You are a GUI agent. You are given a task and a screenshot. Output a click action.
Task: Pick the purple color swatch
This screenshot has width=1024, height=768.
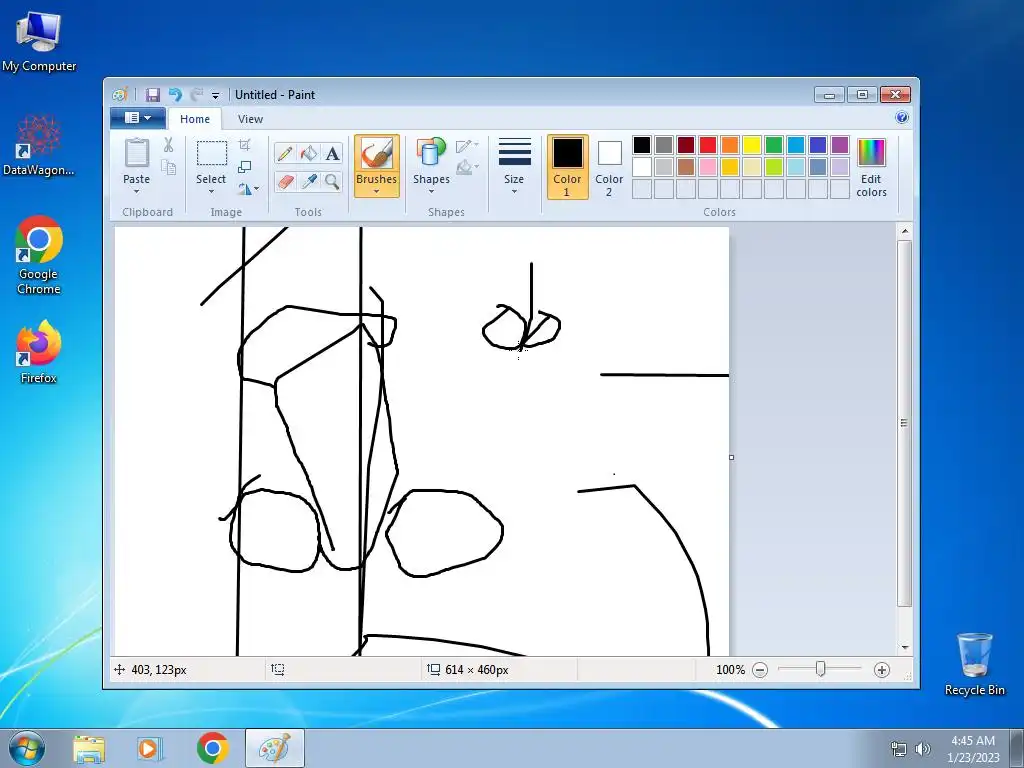tap(840, 145)
